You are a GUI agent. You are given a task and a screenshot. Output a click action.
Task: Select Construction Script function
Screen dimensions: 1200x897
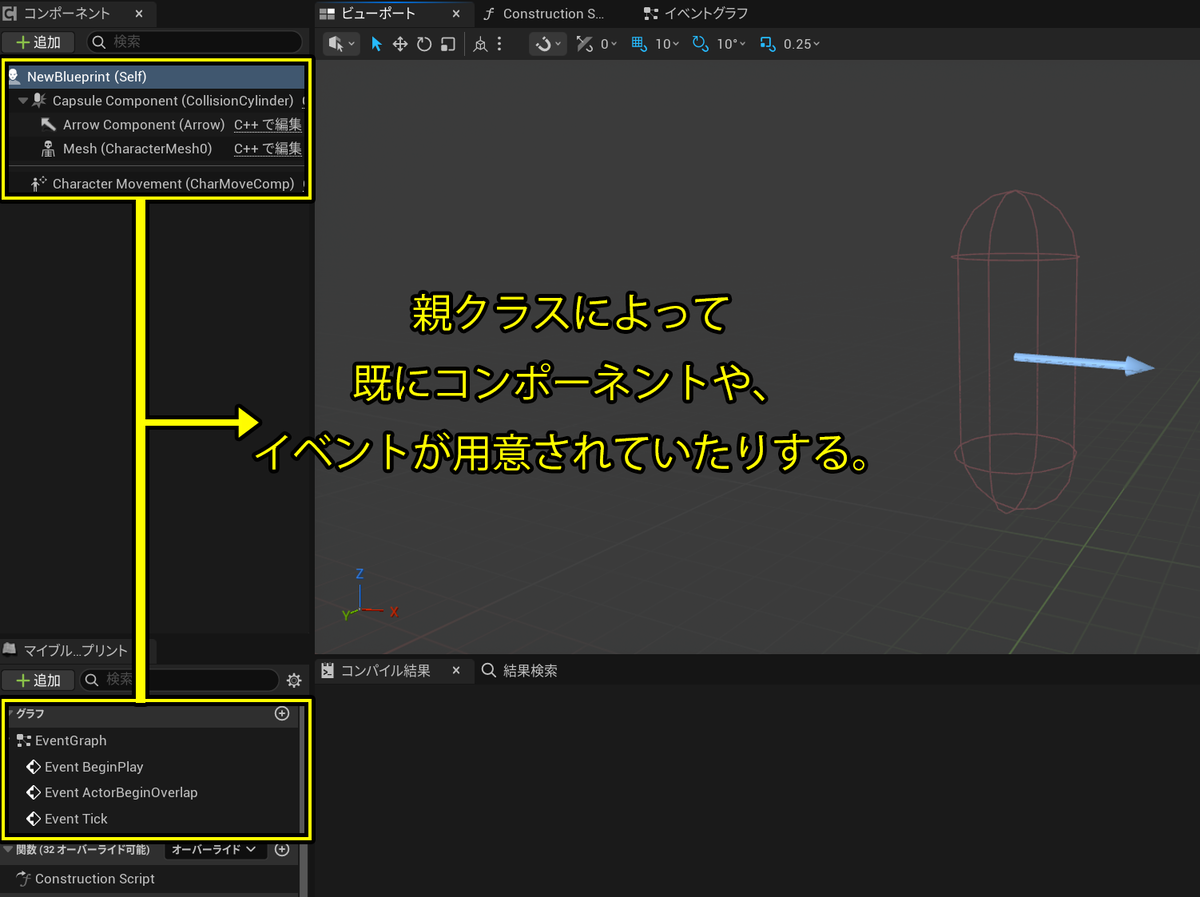coord(95,879)
